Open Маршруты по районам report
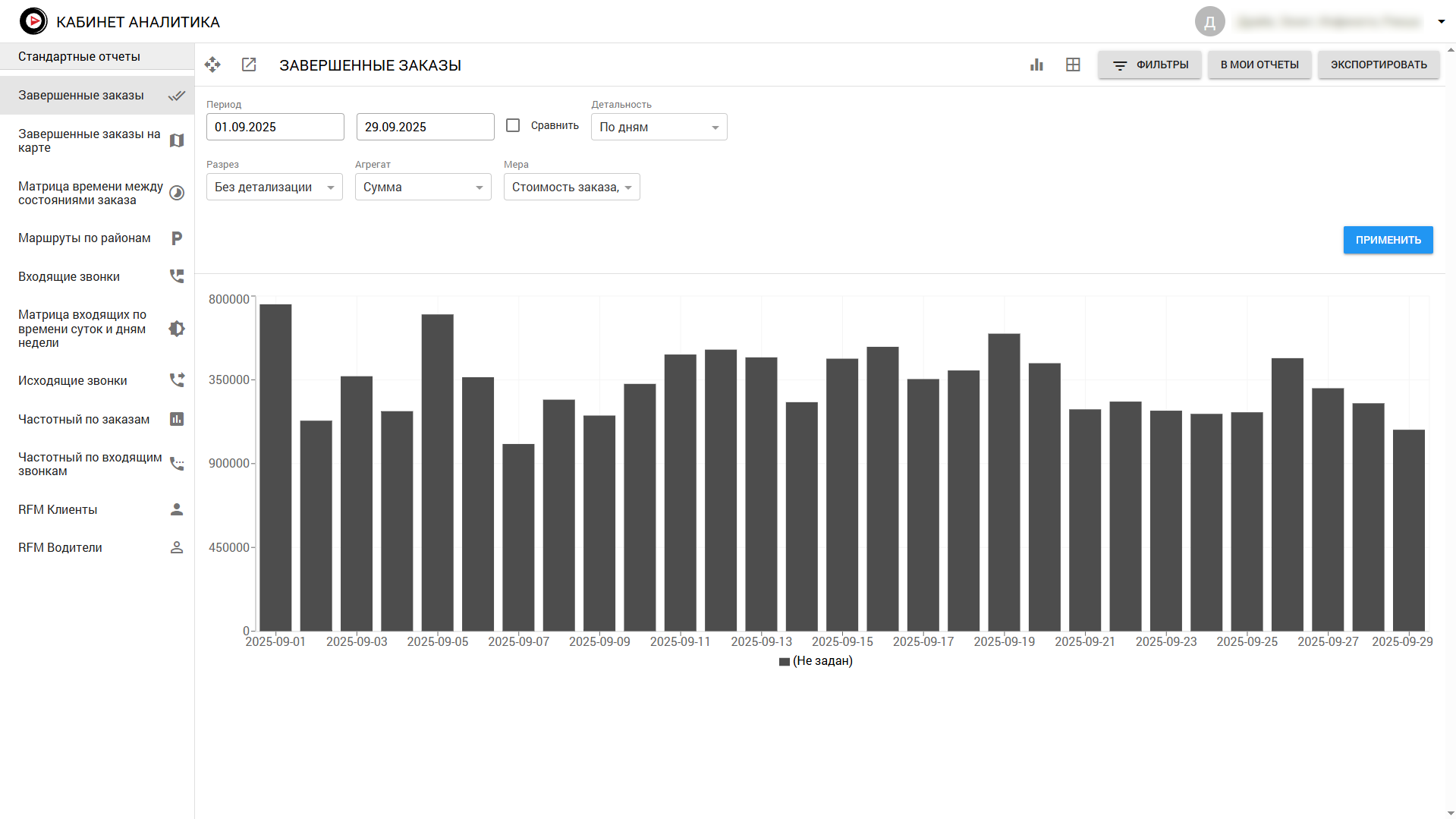 pos(84,238)
